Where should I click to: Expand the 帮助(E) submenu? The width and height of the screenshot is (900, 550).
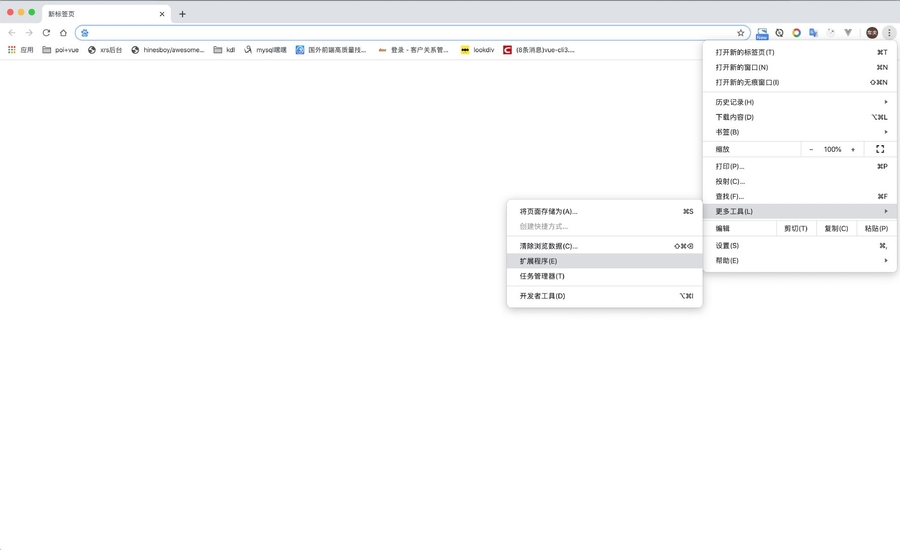(x=800, y=260)
